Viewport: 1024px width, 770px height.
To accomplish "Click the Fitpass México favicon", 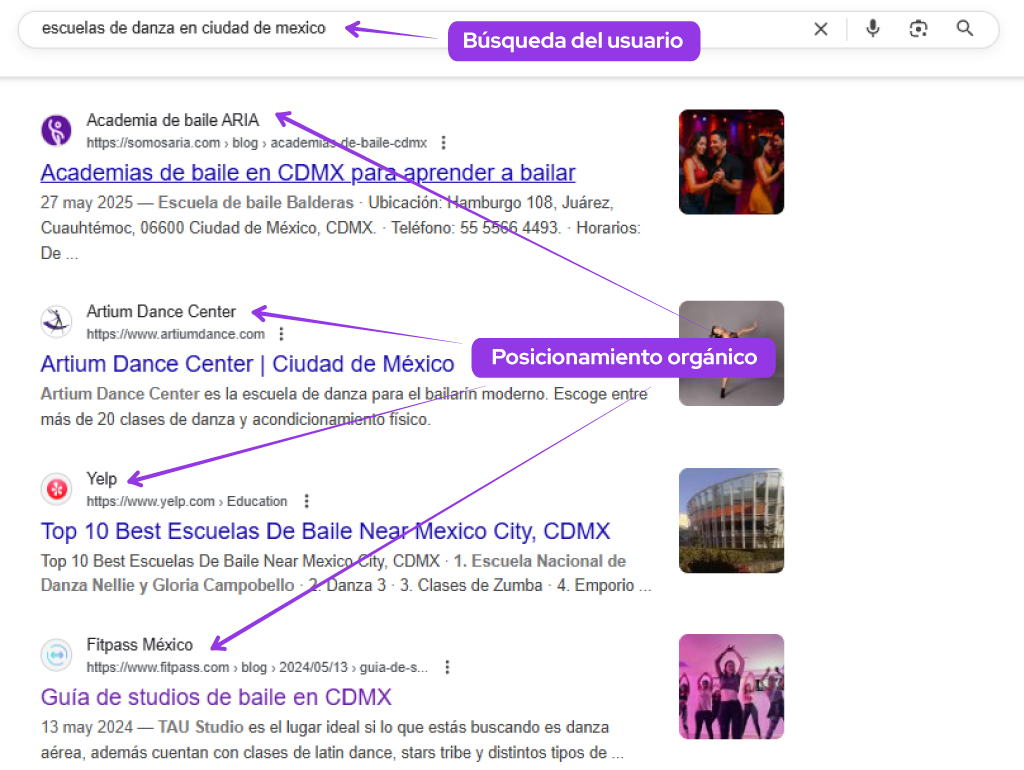I will [x=56, y=655].
